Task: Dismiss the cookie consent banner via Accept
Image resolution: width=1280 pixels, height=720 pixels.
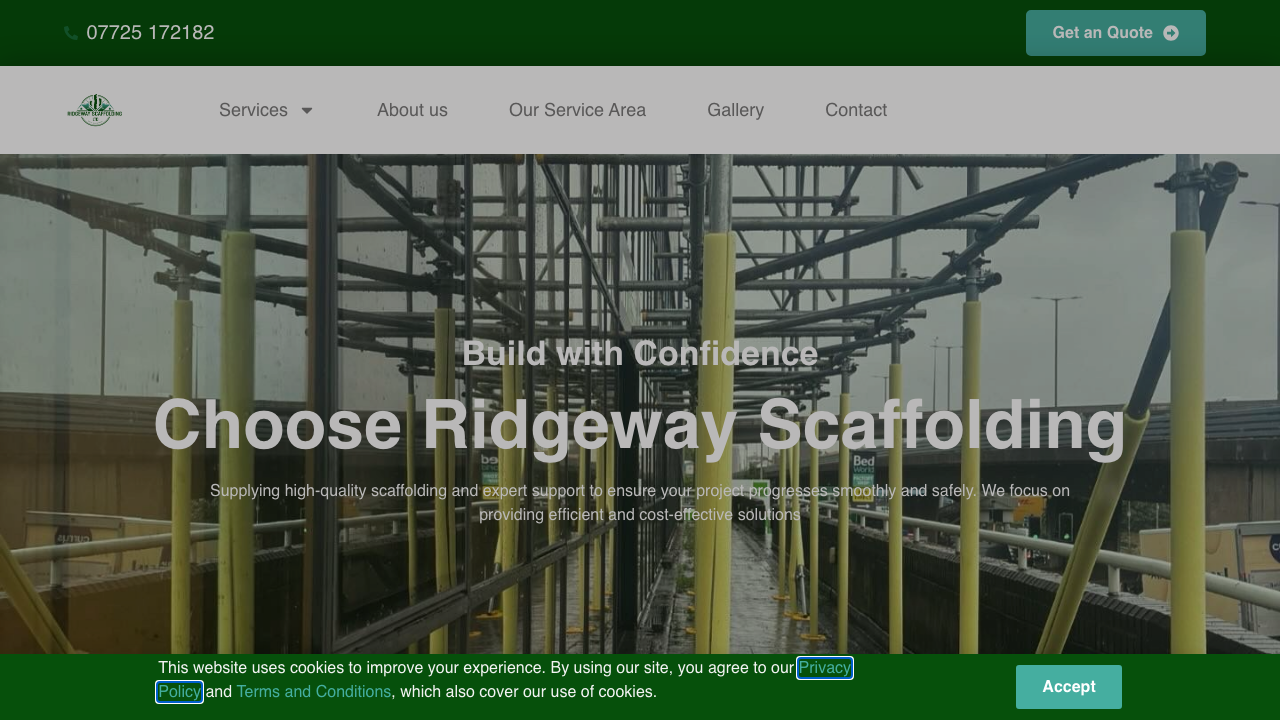Action: (1068, 687)
